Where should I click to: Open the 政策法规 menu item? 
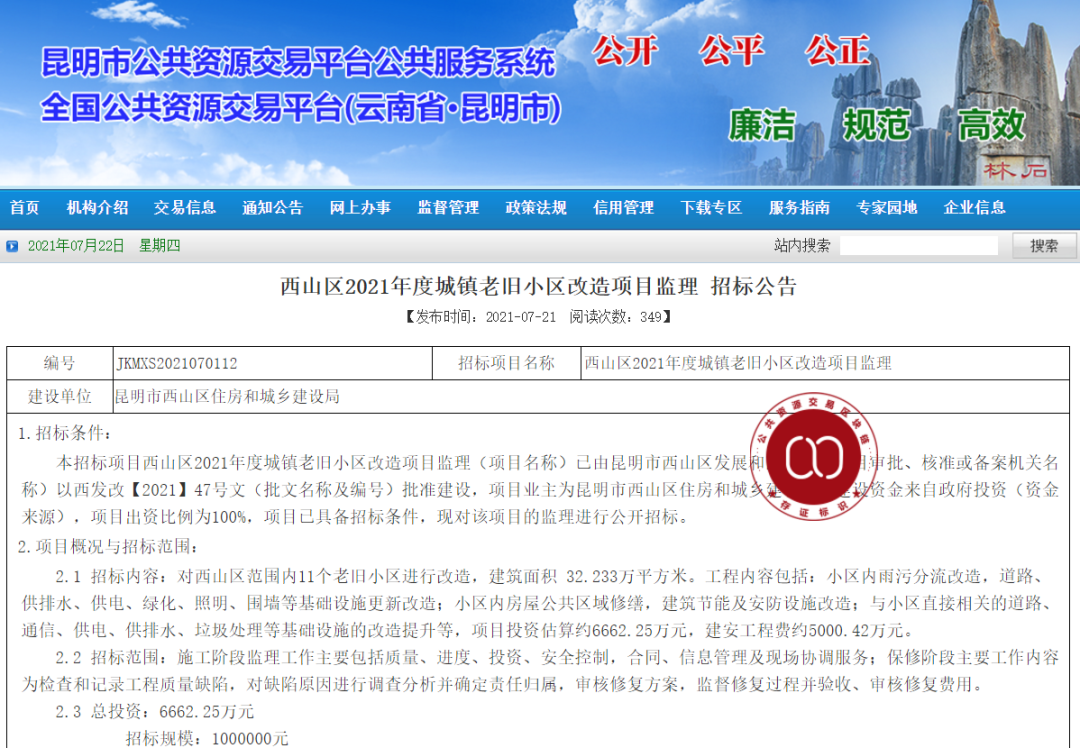coord(536,207)
